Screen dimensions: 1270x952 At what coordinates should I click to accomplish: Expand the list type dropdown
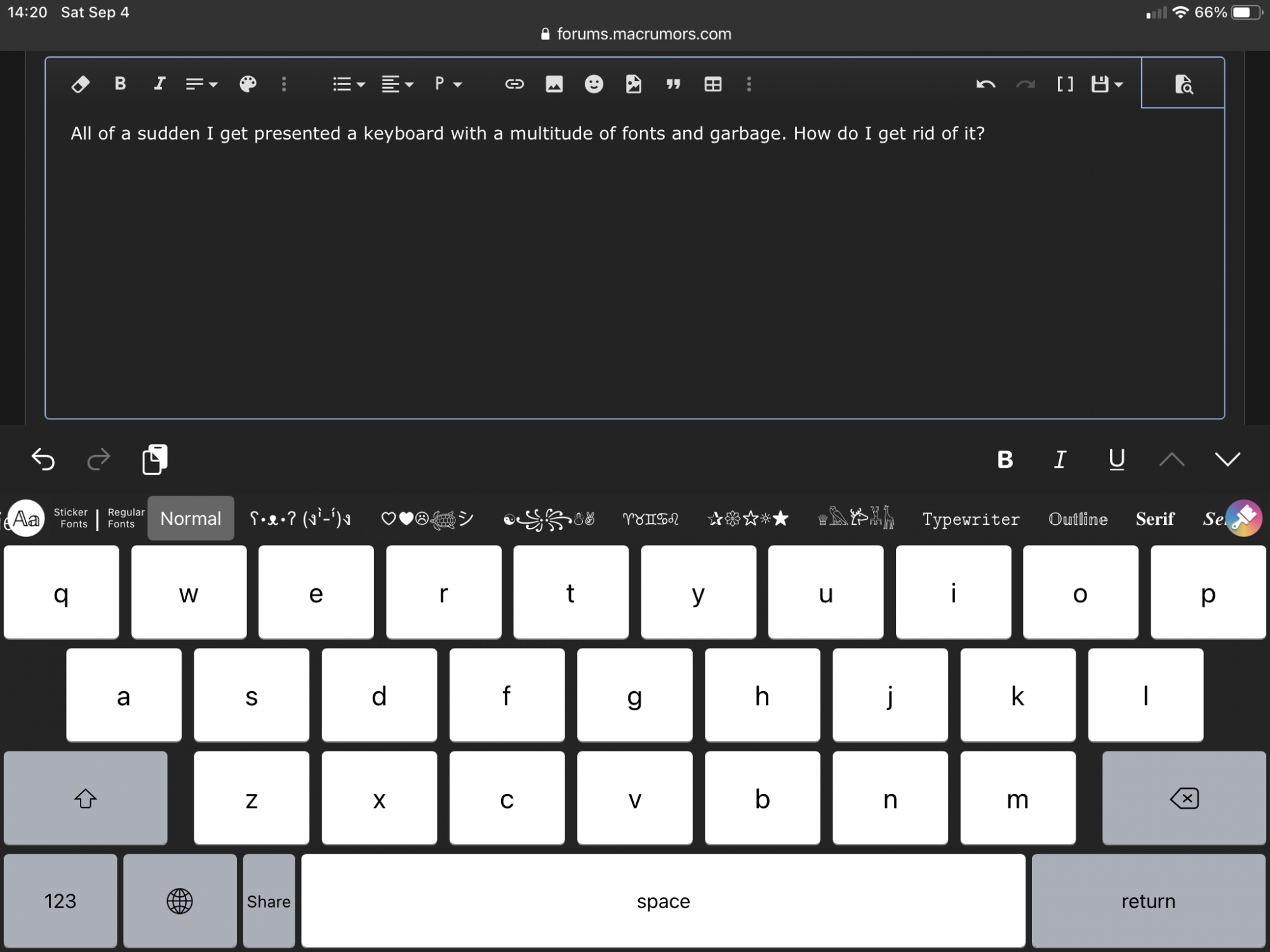coord(349,84)
